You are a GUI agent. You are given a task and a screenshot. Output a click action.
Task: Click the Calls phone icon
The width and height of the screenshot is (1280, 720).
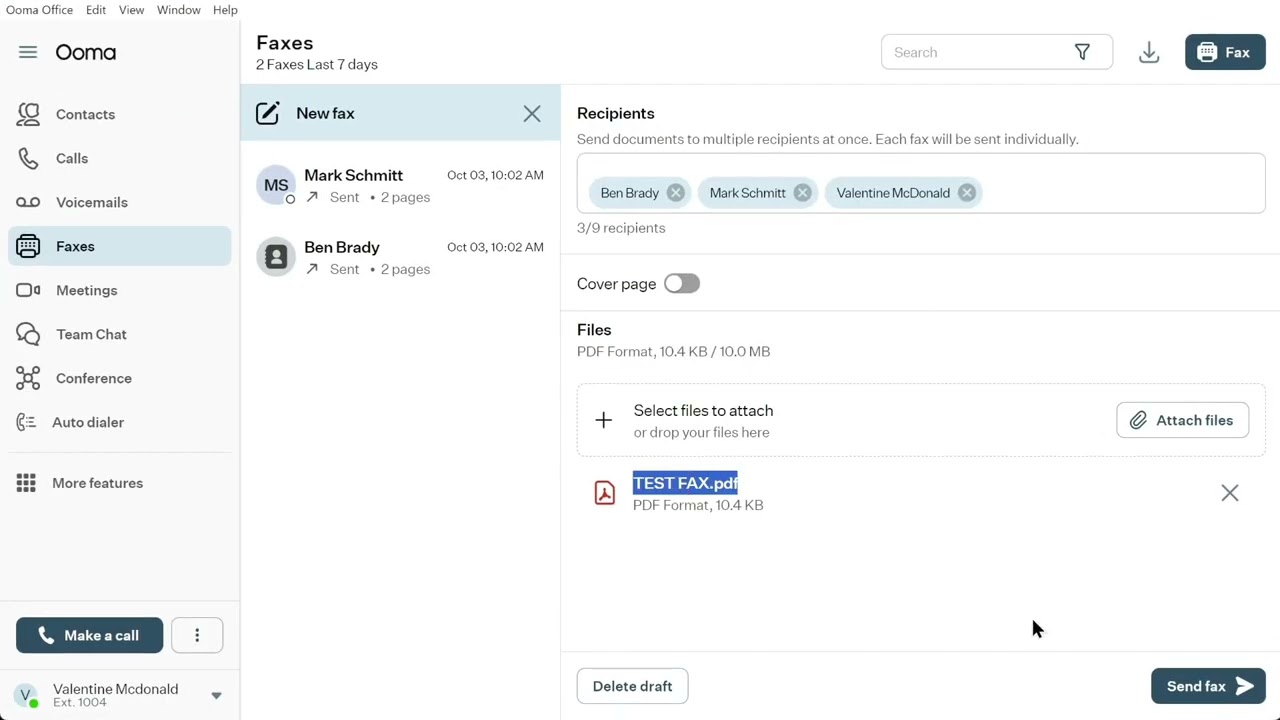[28, 158]
